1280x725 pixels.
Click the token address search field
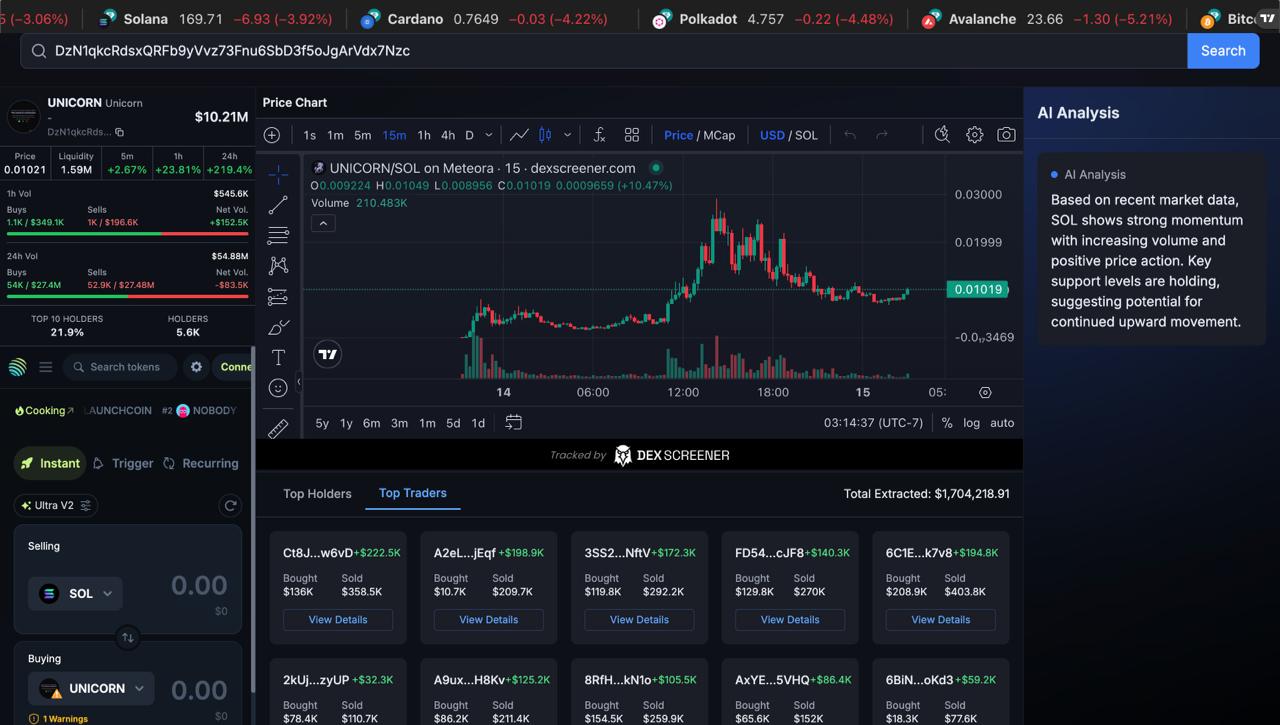pyautogui.click(x=604, y=51)
